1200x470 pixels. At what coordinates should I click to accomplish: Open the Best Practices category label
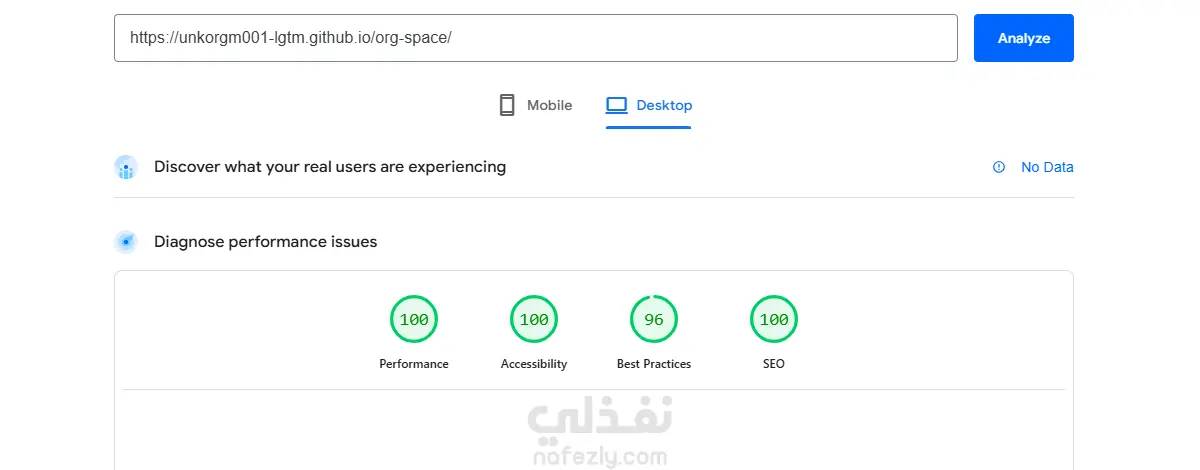pos(654,364)
